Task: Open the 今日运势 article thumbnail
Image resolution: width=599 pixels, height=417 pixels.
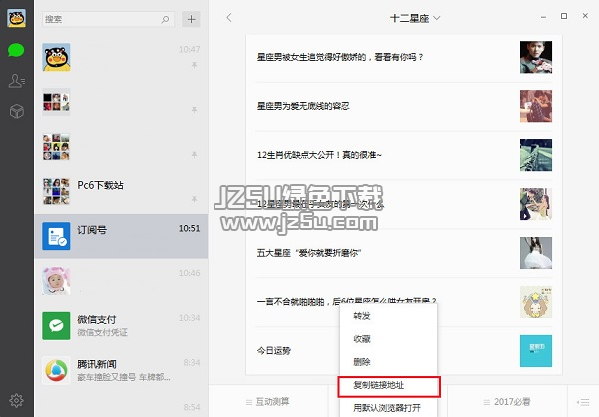Action: tap(536, 351)
